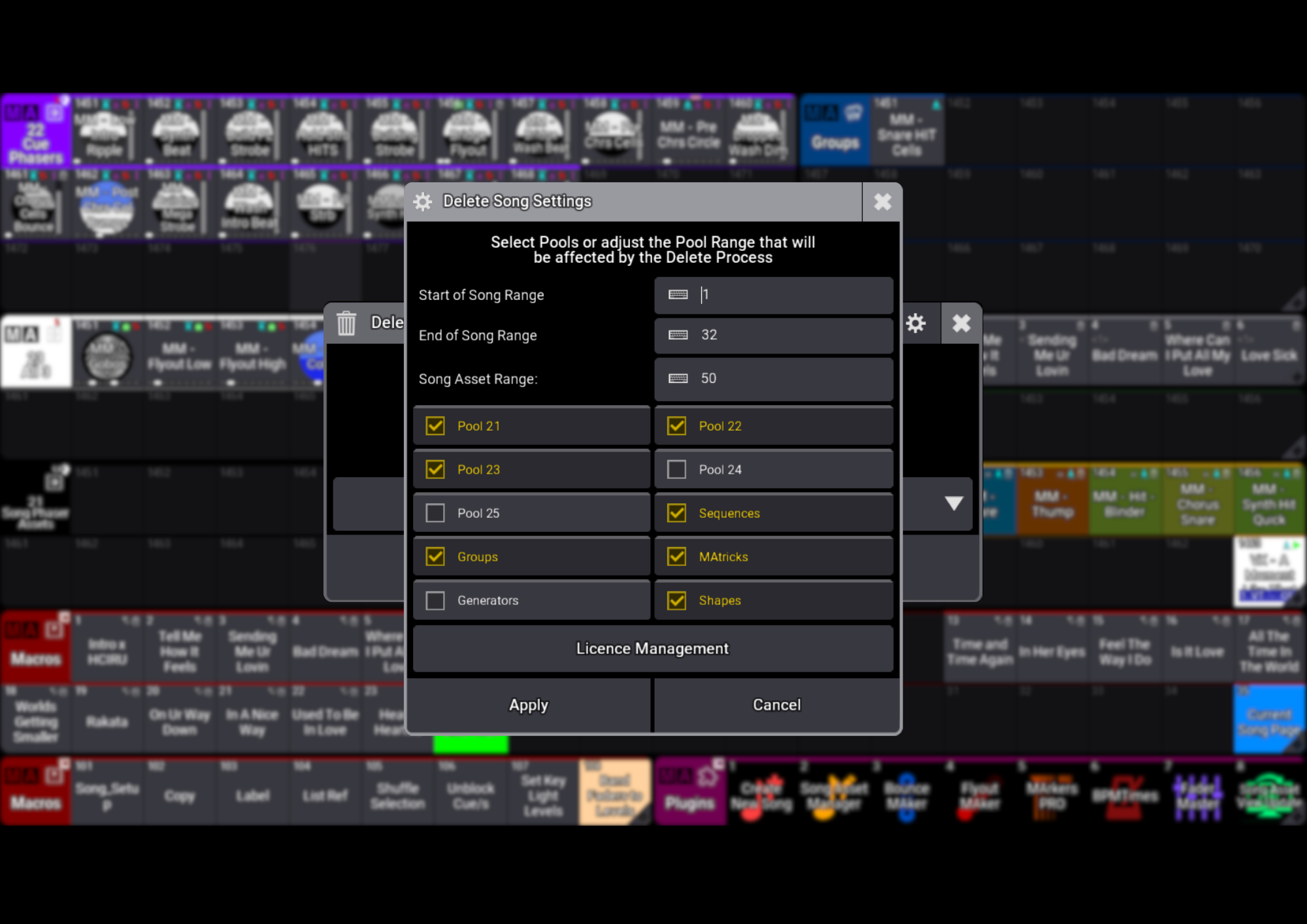Open keyboard icon for Song Asset Range

coord(678,378)
